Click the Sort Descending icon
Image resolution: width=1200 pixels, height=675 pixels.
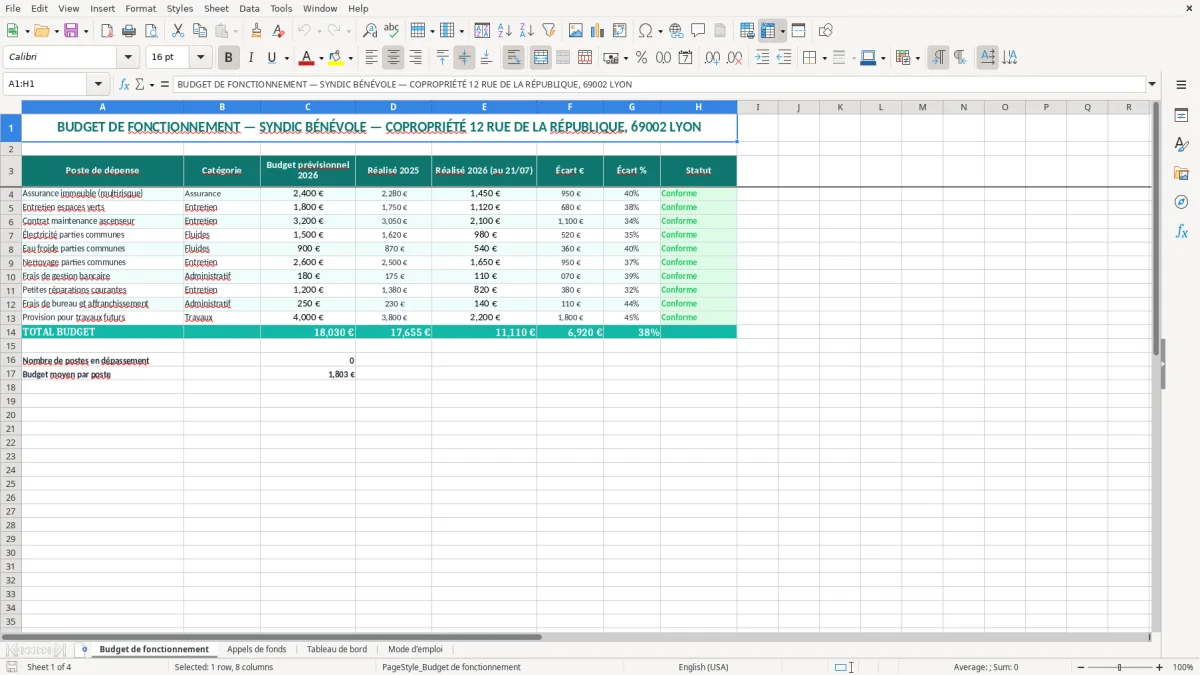[527, 31]
